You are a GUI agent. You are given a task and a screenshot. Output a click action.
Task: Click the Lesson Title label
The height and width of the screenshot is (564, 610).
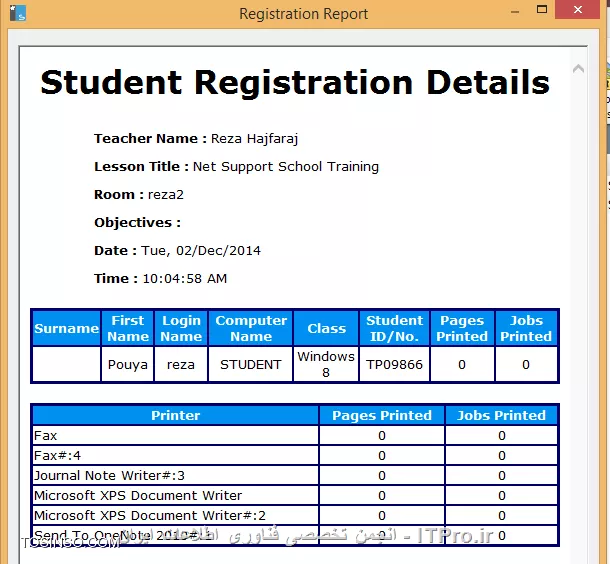click(x=142, y=166)
